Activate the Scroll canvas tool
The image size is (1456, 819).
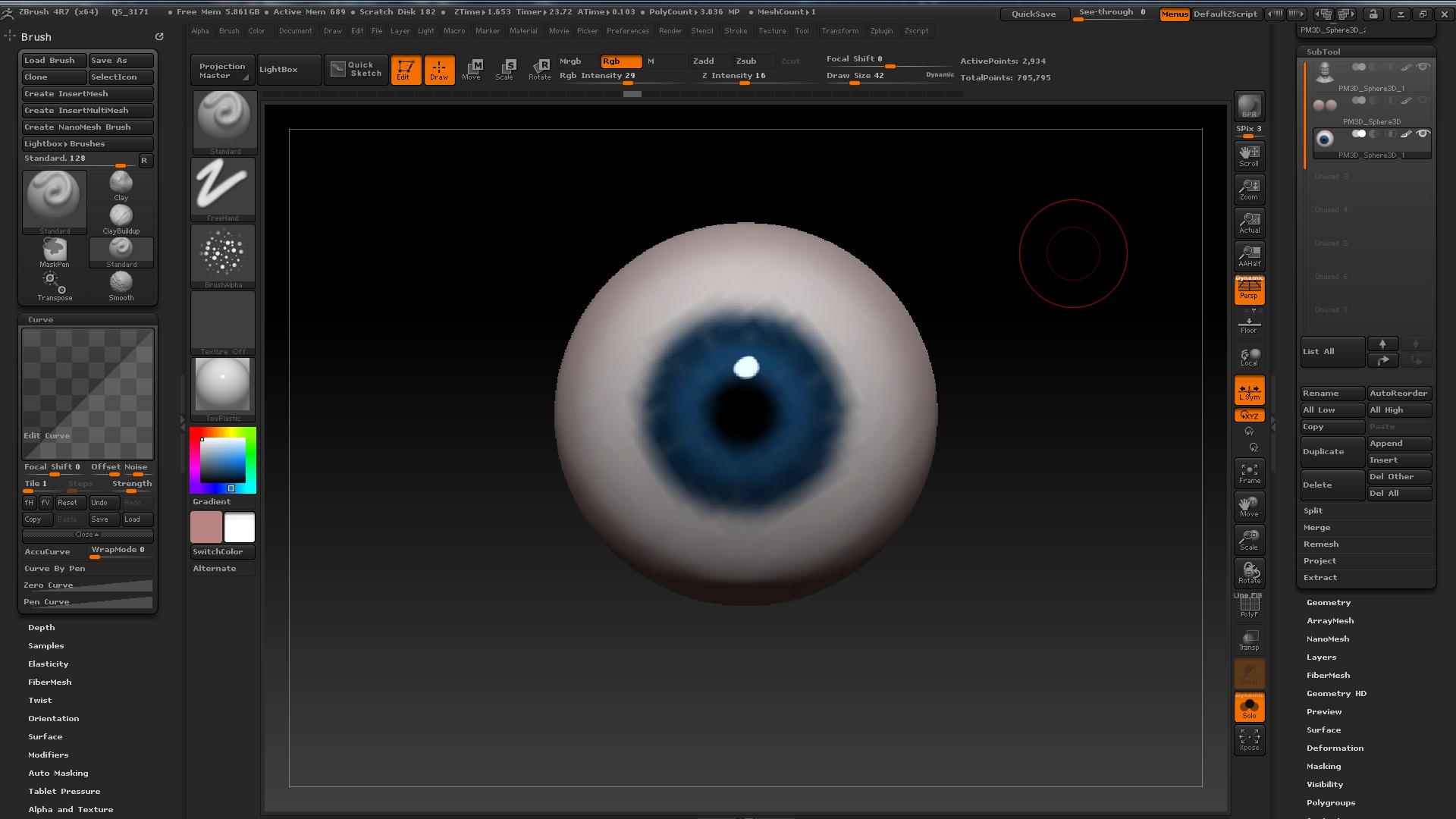tap(1249, 155)
